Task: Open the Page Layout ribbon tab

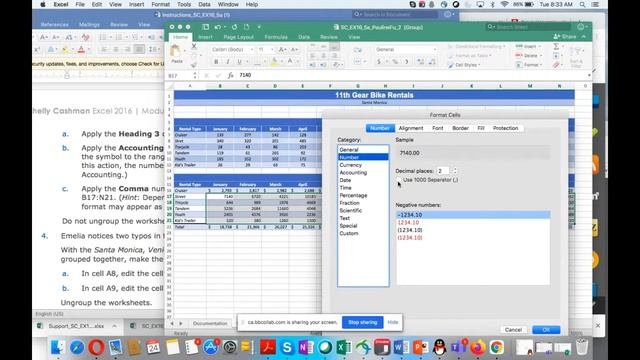Action: [239, 37]
